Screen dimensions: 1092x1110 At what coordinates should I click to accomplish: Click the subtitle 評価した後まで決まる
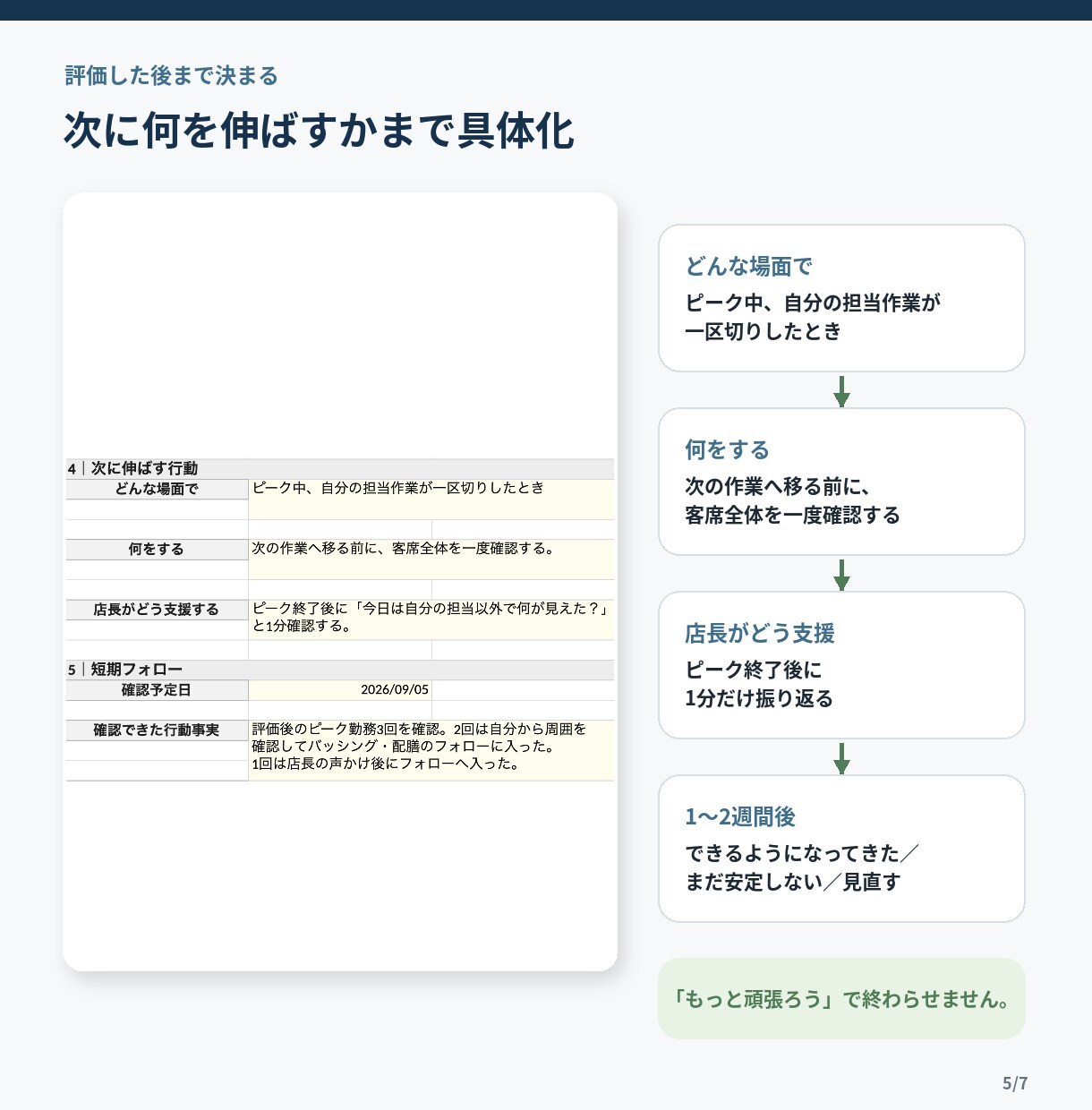pos(171,76)
